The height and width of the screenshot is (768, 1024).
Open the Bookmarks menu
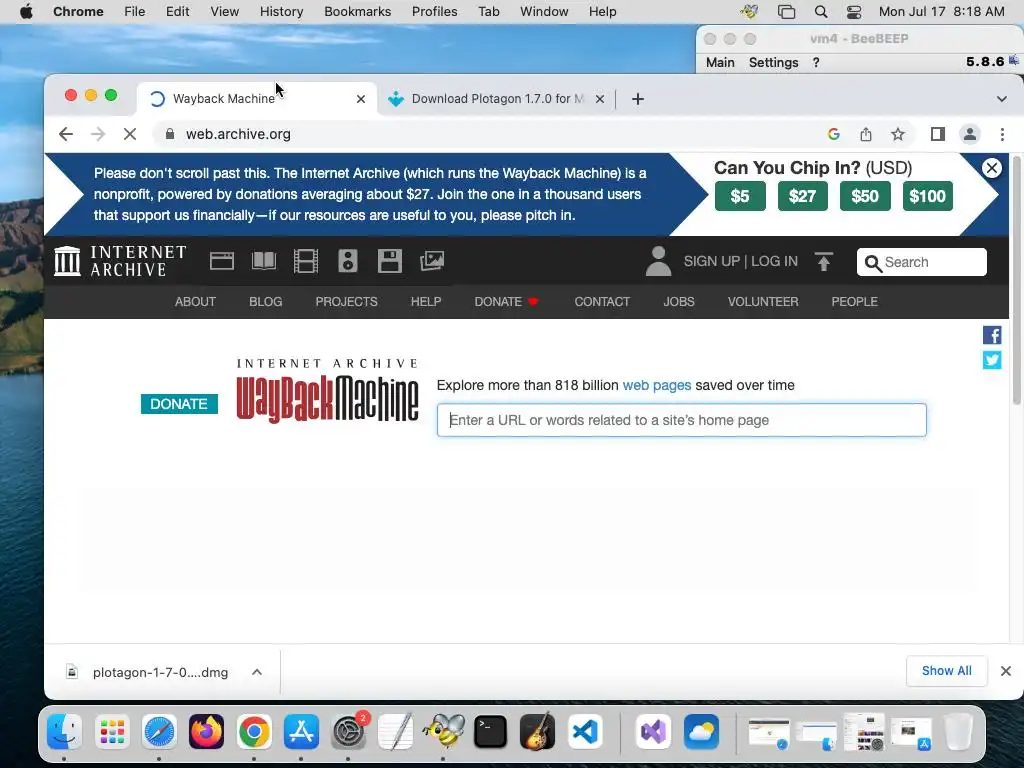tap(357, 11)
